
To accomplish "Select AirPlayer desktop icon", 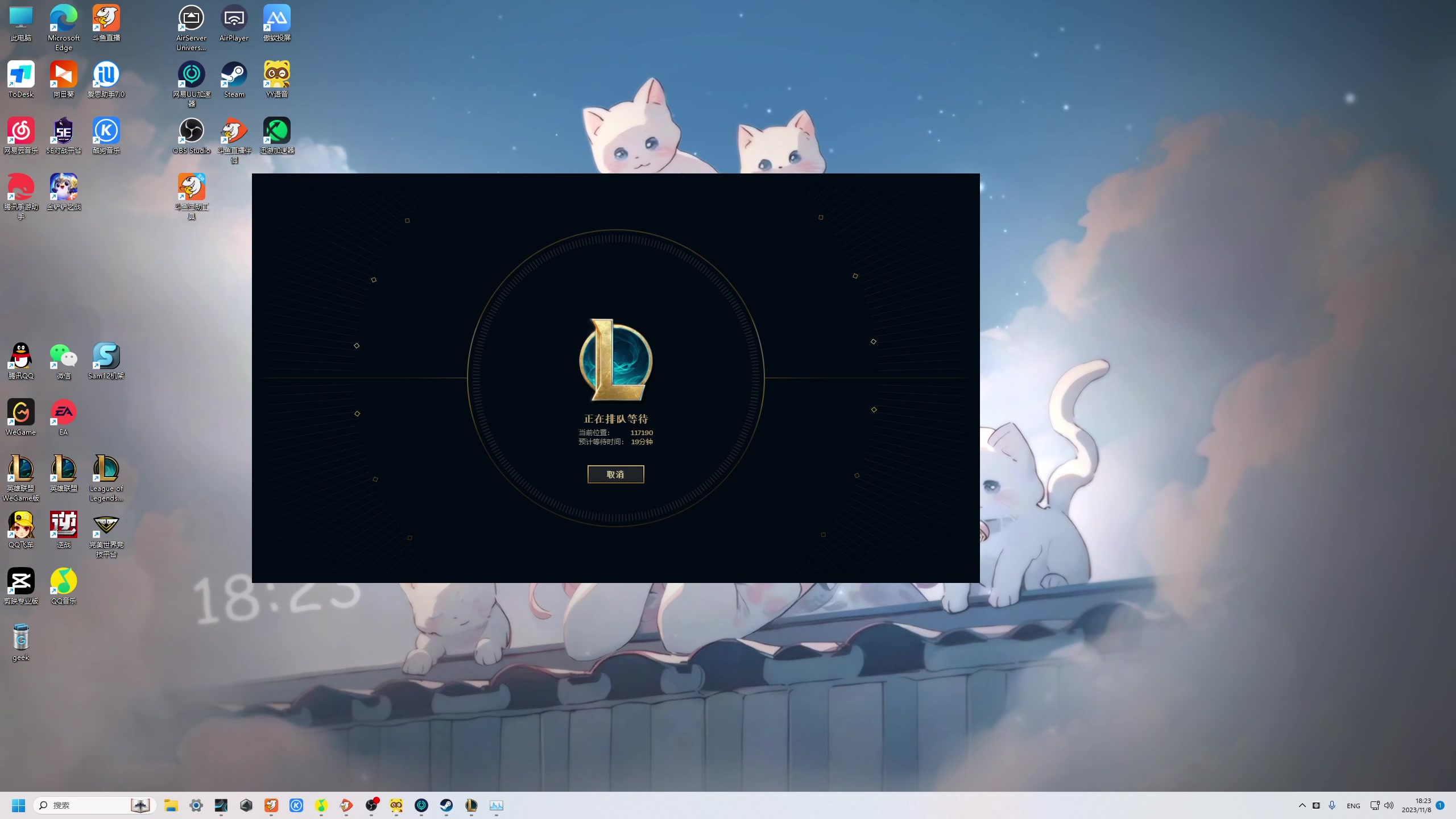I will click(234, 24).
